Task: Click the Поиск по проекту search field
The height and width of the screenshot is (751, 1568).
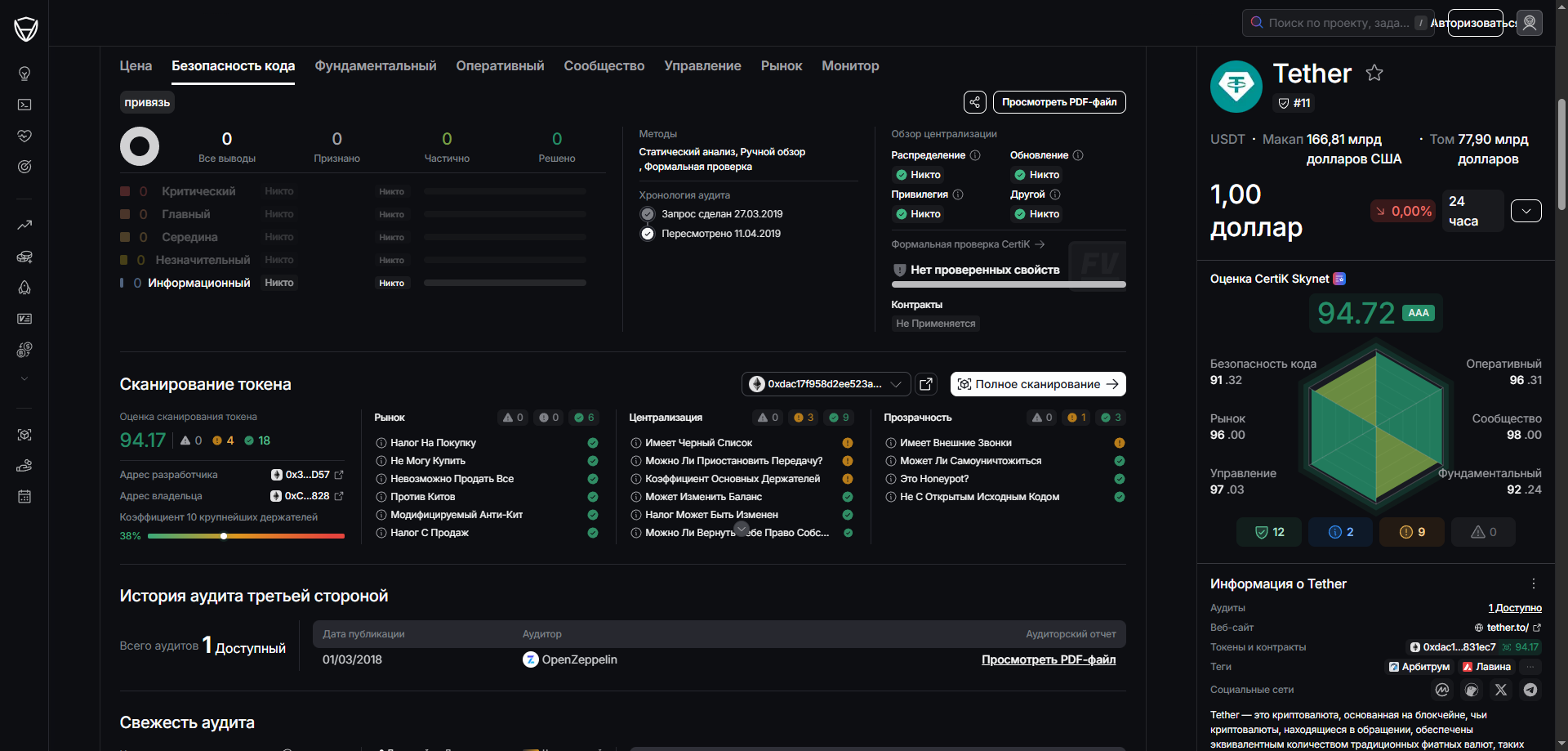Action: [x=1338, y=23]
